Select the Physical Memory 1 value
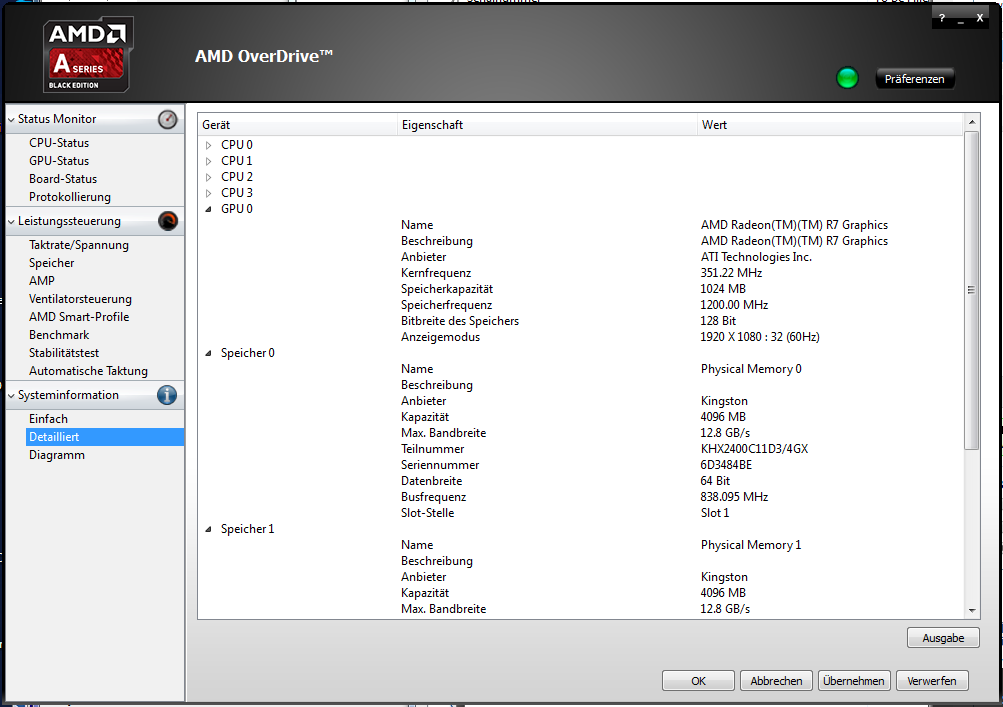The image size is (1003, 707). click(751, 544)
